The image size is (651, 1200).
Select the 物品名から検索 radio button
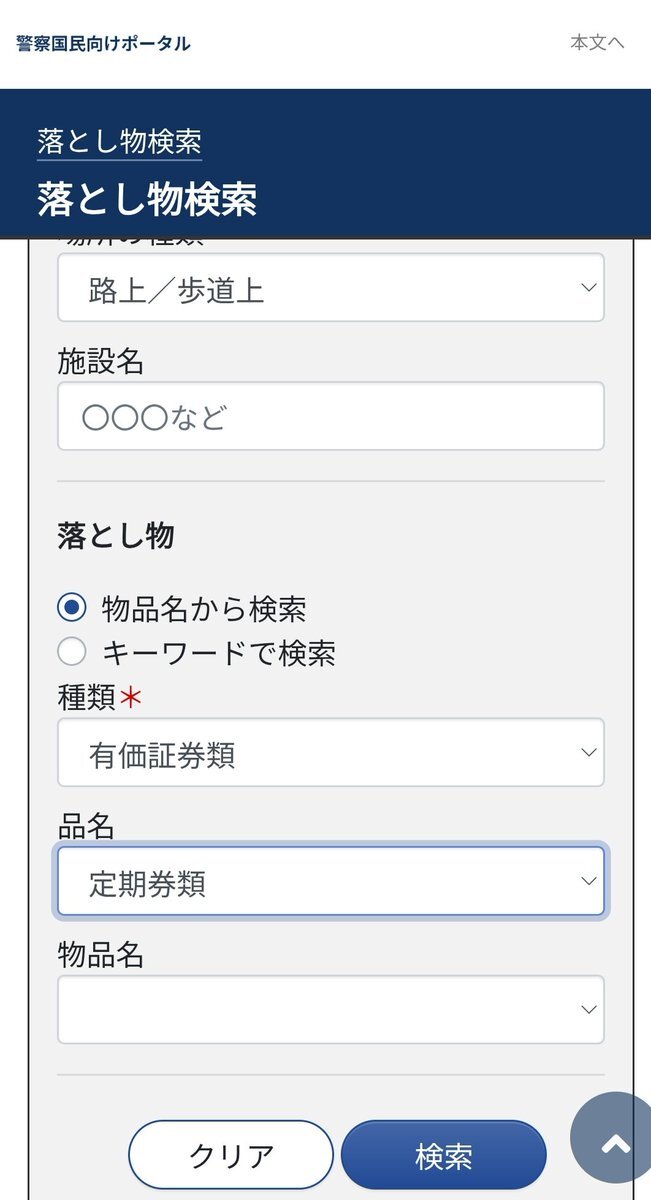[x=72, y=607]
